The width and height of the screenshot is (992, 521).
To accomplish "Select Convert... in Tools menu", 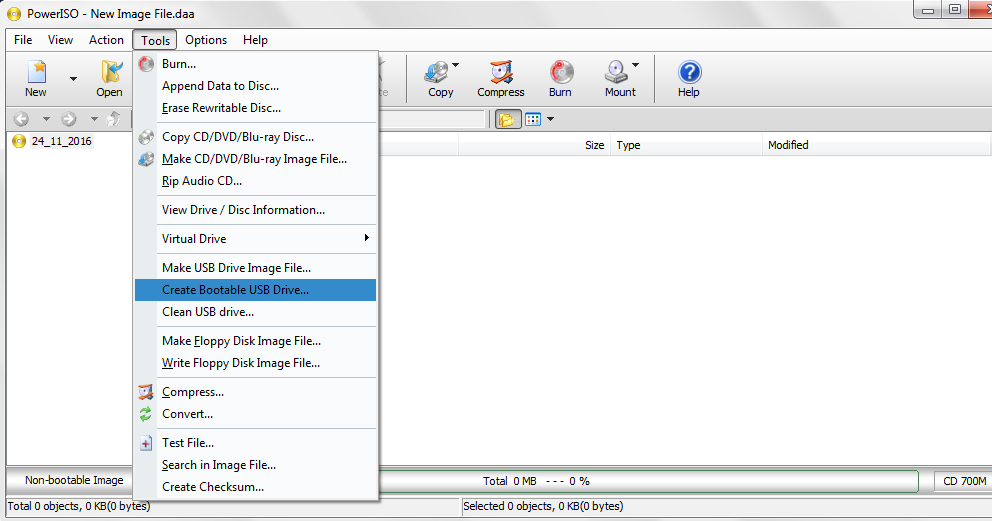I will [256, 414].
